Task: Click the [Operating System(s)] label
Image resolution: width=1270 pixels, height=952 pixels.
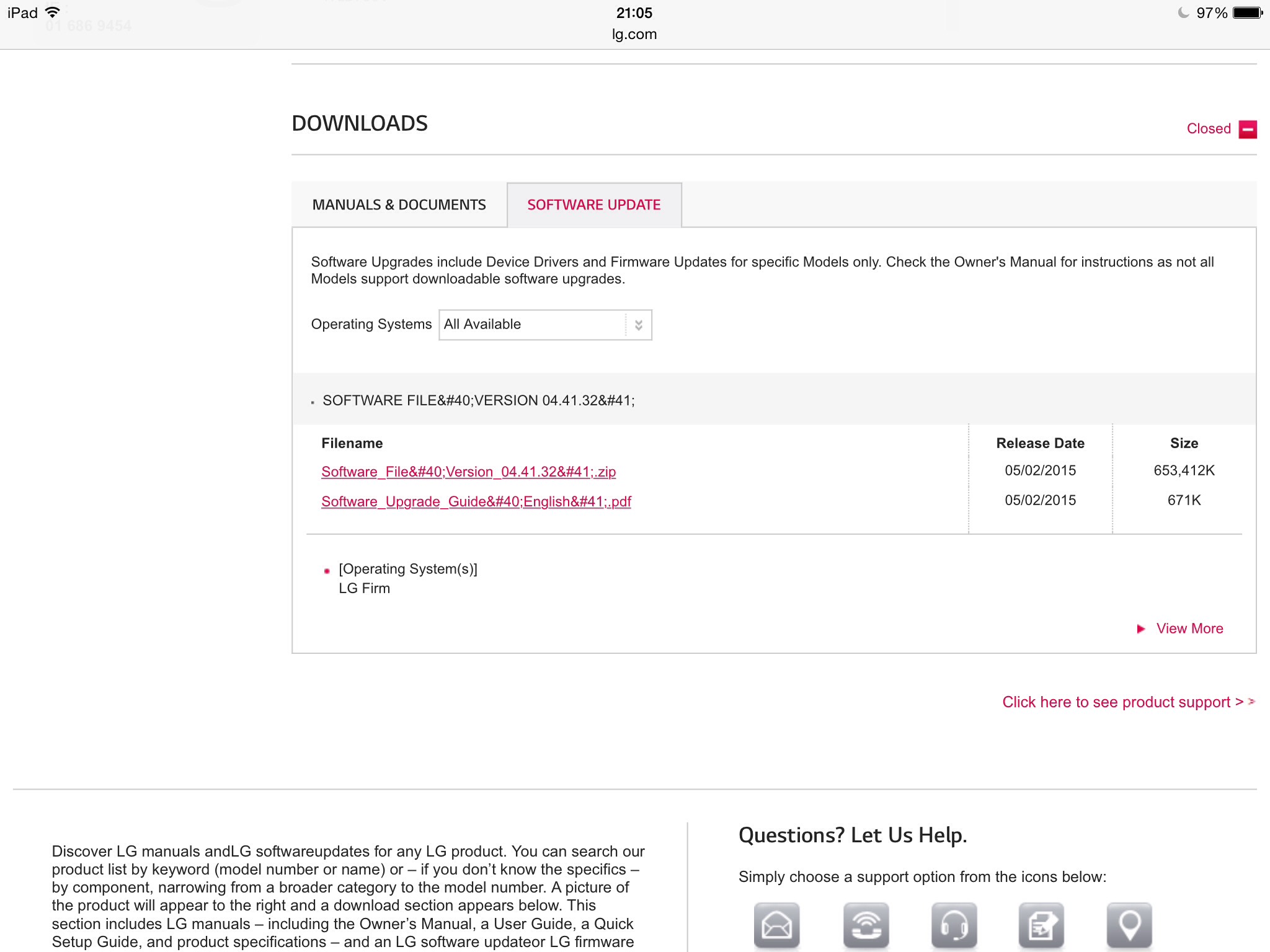Action: (408, 570)
